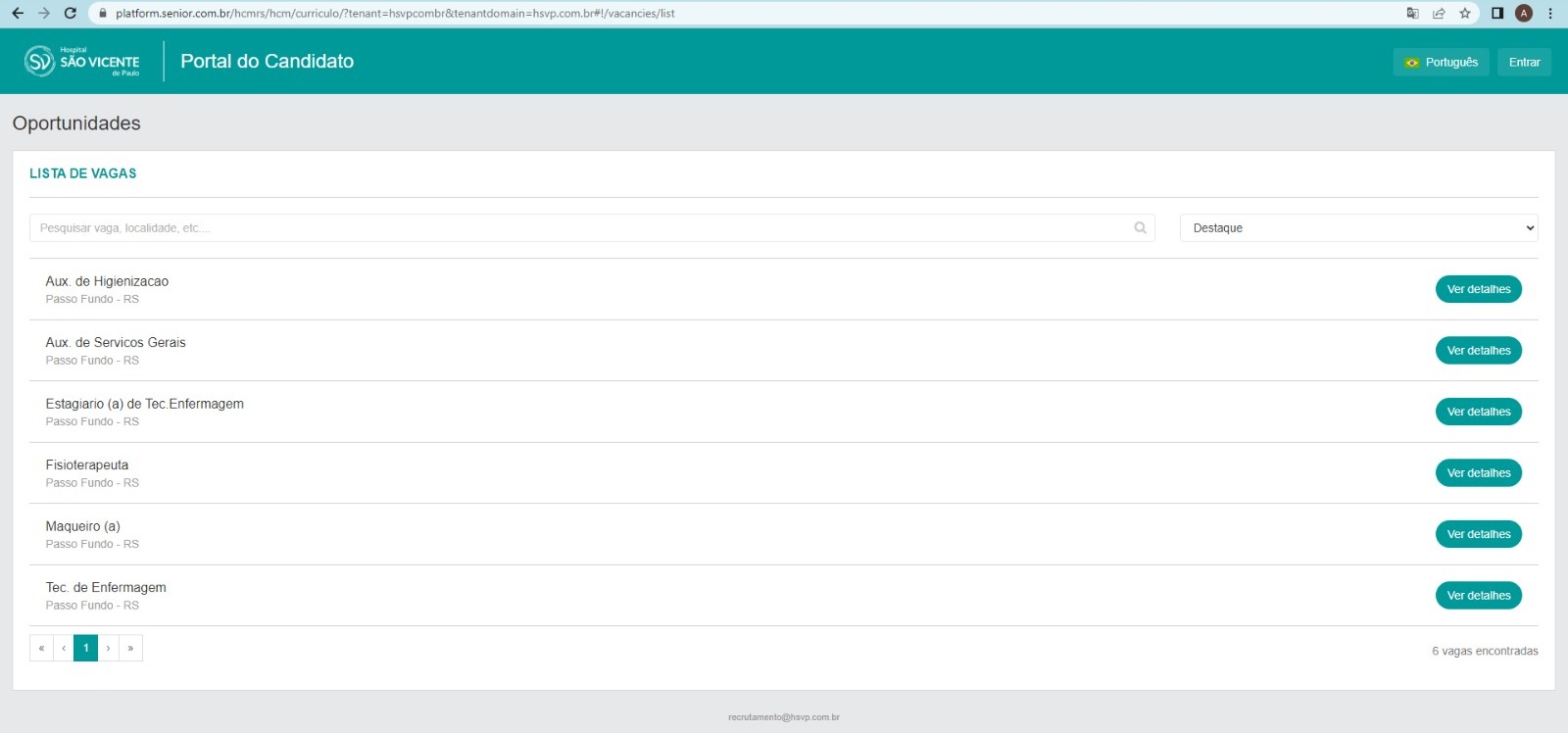Screen dimensions: 1568x733
Task: Click the browser back arrow
Action: pyautogui.click(x=17, y=13)
